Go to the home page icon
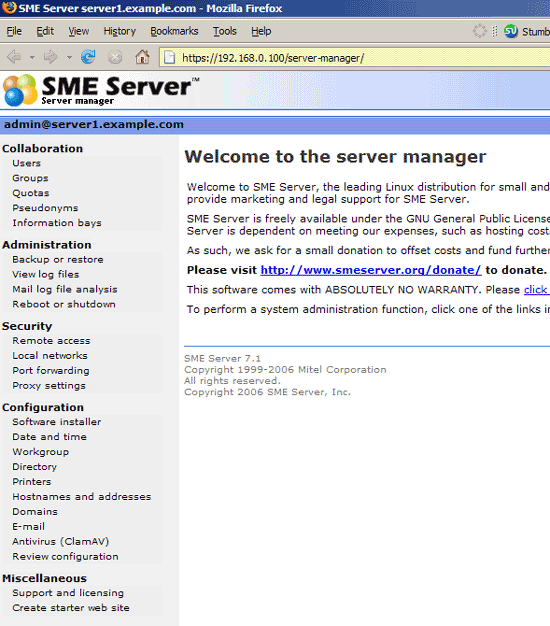 click(x=142, y=57)
